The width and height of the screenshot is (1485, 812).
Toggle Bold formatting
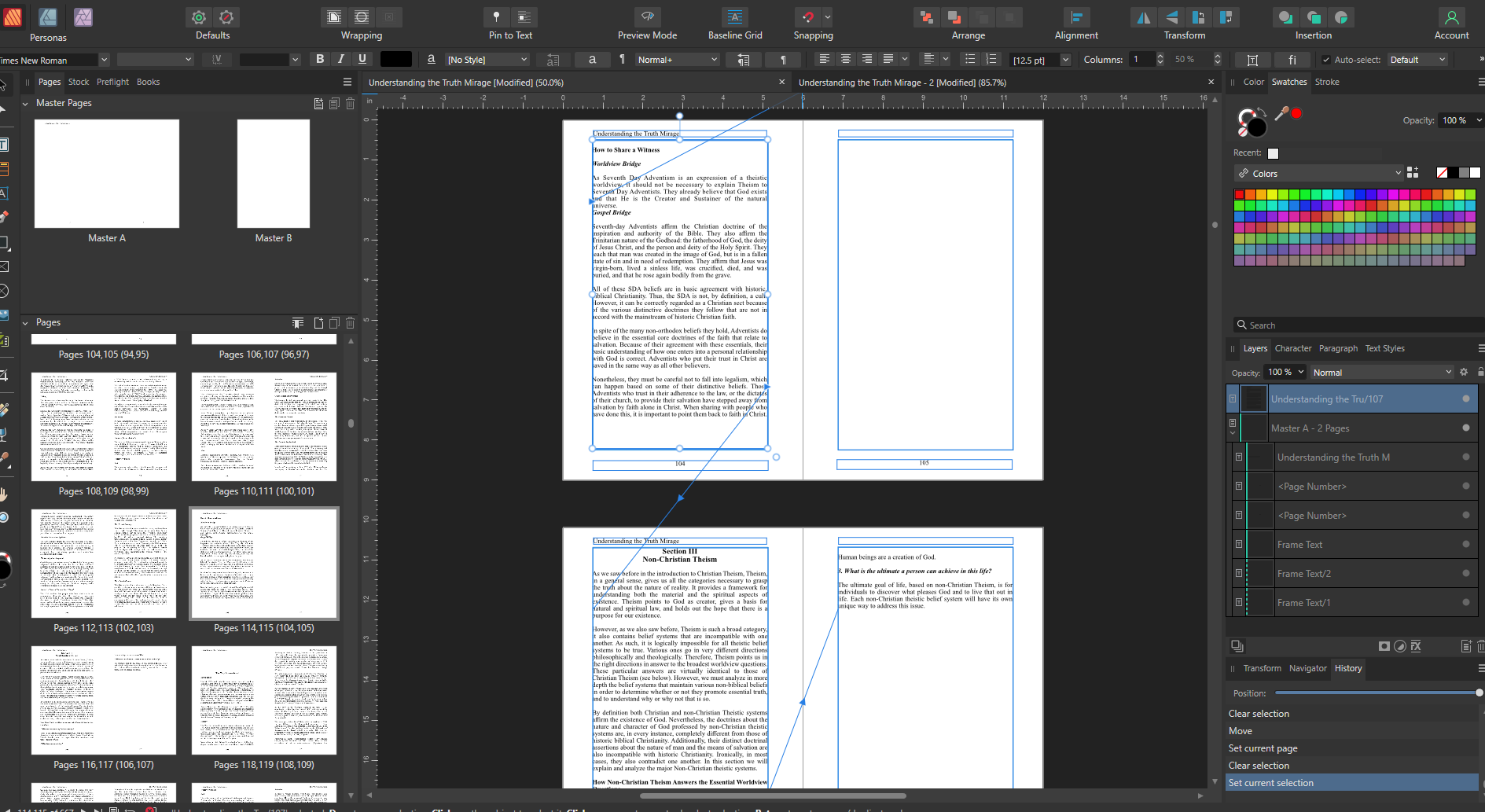point(320,59)
